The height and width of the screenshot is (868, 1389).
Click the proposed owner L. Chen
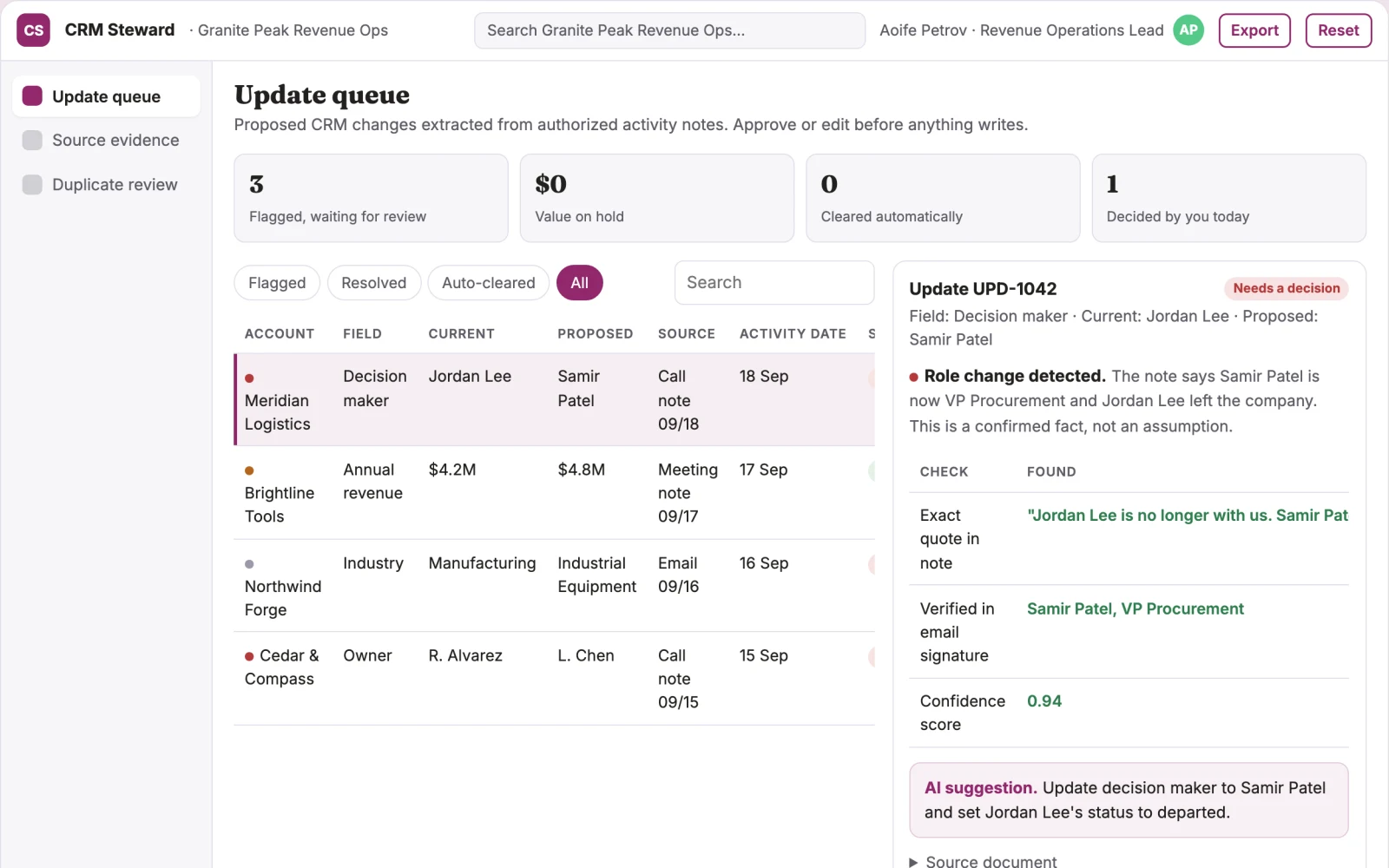(585, 655)
